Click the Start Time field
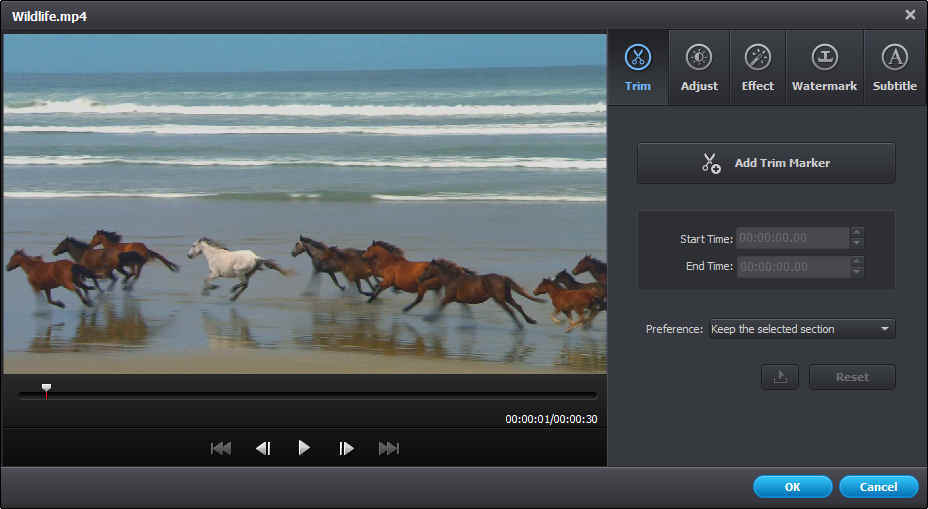The image size is (928, 509). pos(792,238)
